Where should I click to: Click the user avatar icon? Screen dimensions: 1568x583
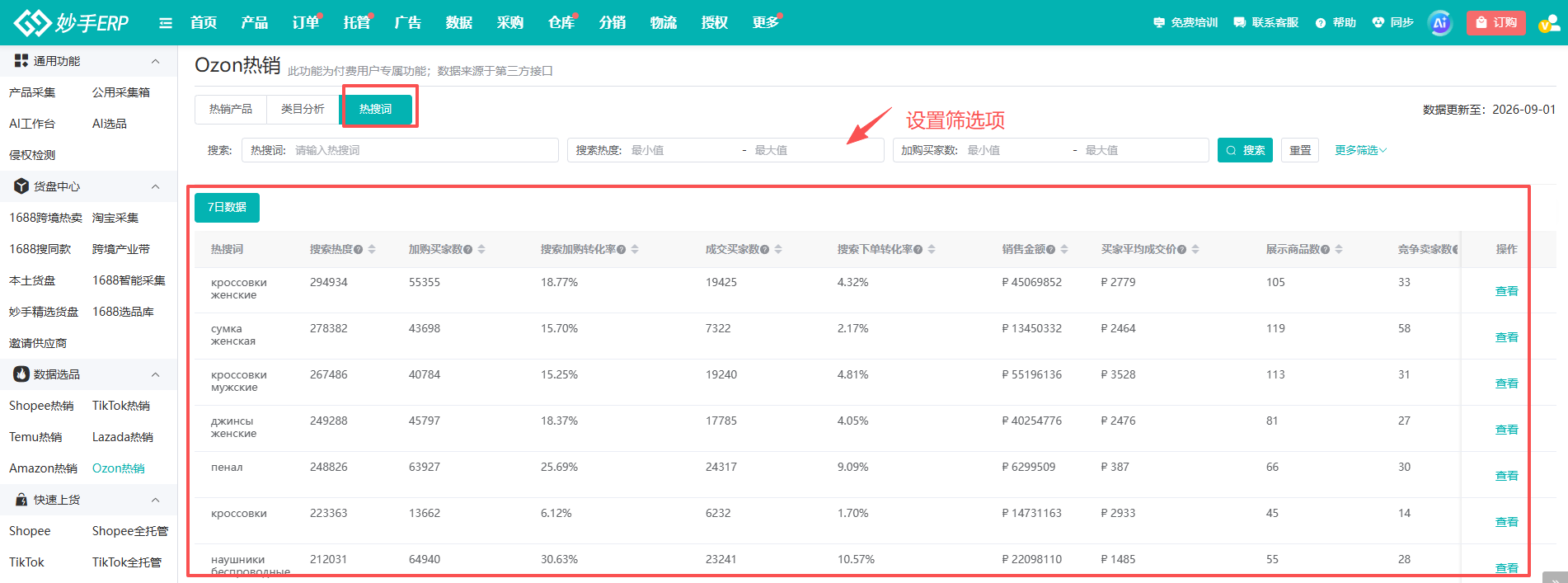click(1548, 23)
